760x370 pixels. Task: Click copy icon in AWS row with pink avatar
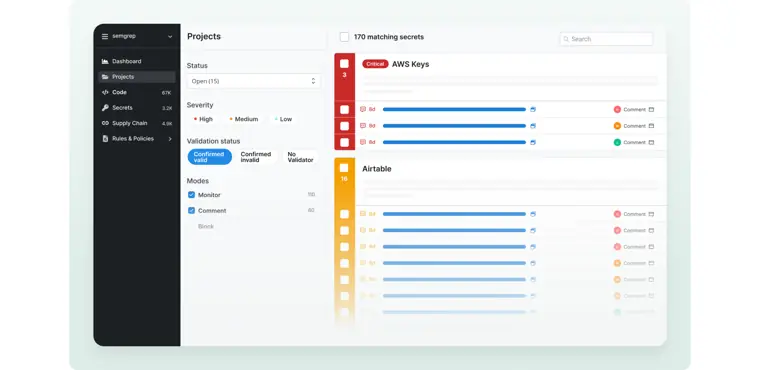[533, 110]
